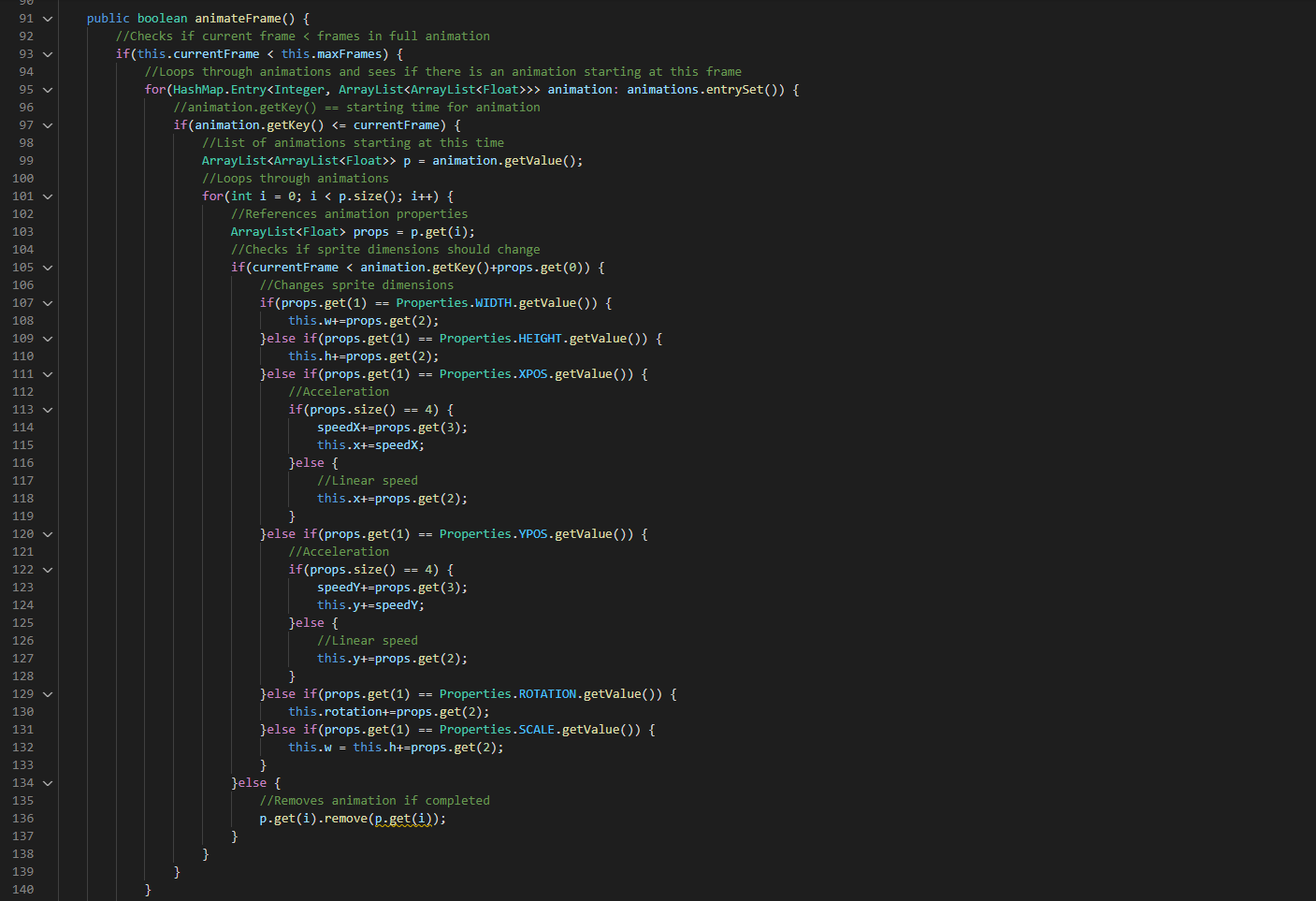This screenshot has width=1316, height=901.
Task: Click line number 136 in the gutter
Action: pyautogui.click(x=23, y=819)
